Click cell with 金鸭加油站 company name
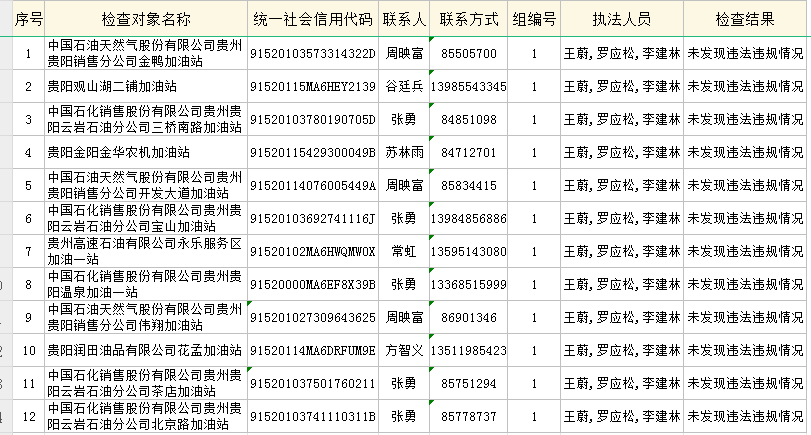The height and width of the screenshot is (435, 811). [x=146, y=53]
